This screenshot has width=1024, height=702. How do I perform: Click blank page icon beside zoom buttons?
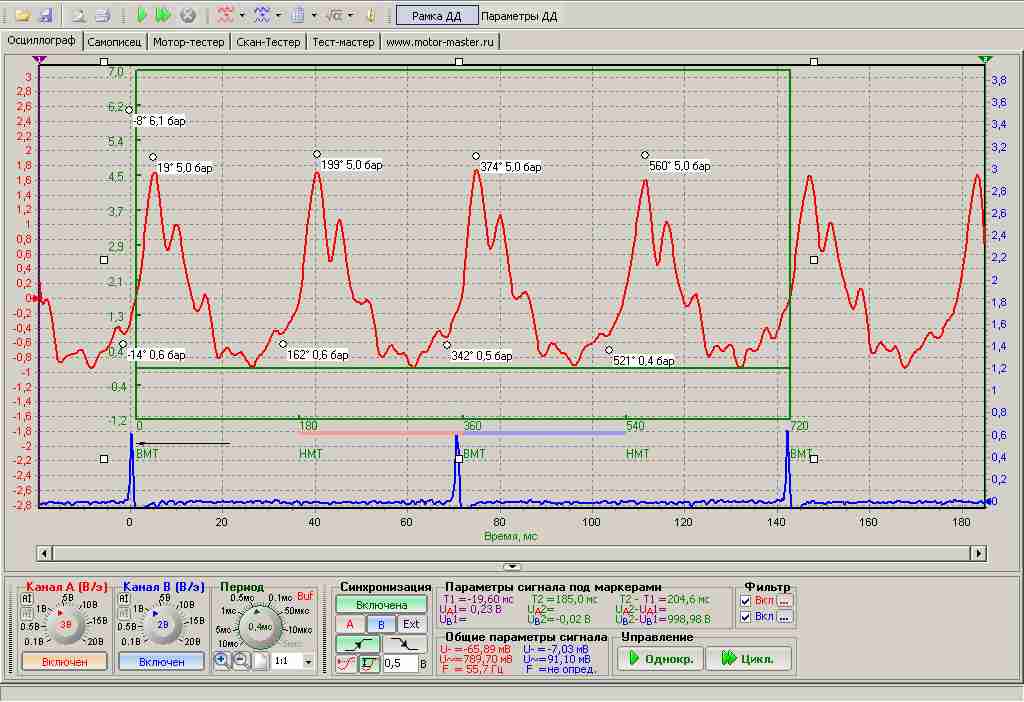[x=261, y=661]
